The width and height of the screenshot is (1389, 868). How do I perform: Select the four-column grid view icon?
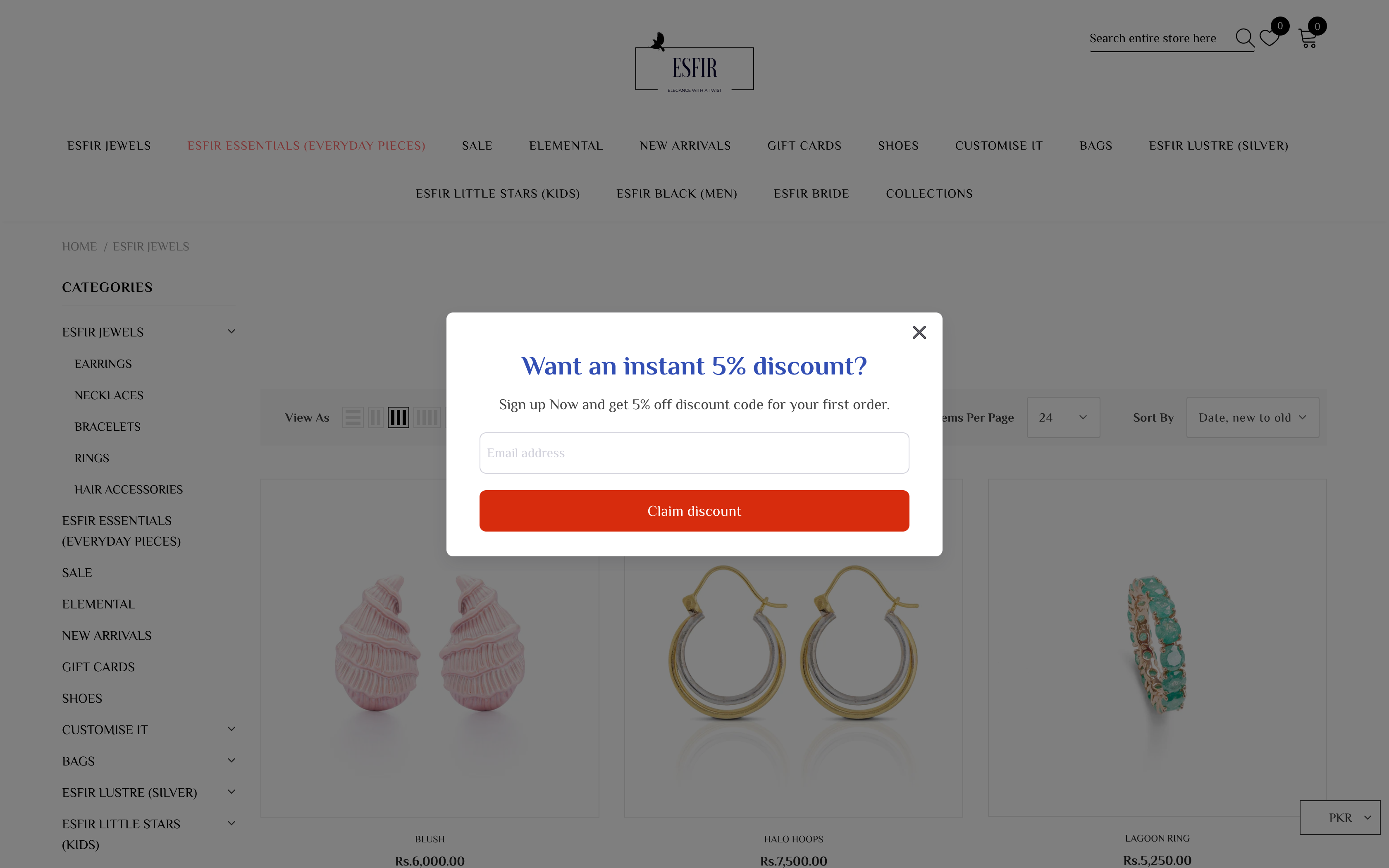(x=427, y=417)
